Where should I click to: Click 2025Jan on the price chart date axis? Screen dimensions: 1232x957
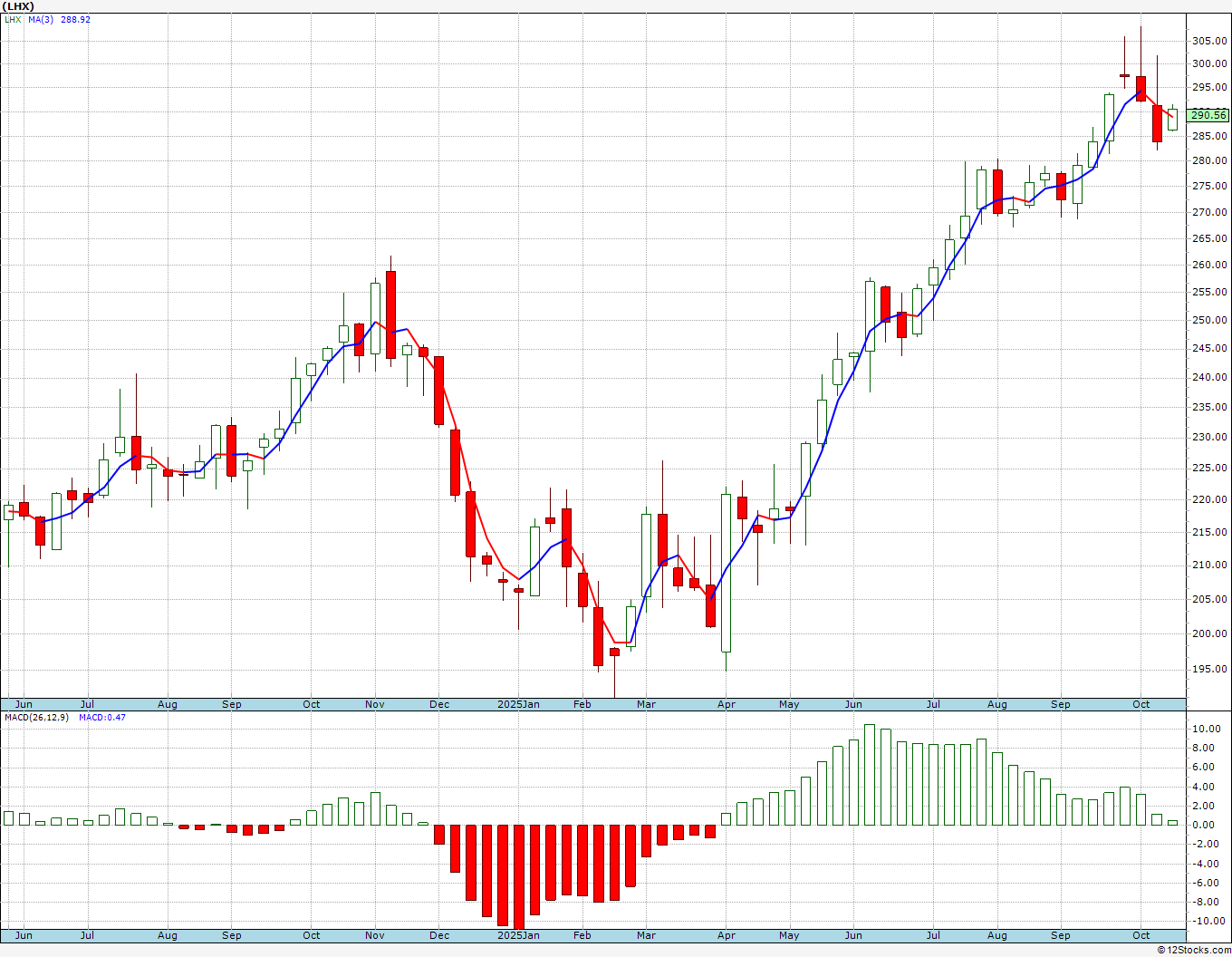[519, 704]
